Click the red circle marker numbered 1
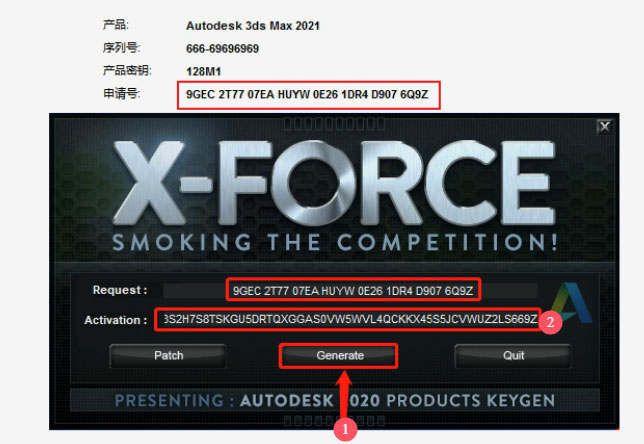Screen dimensions: 644x444 coord(345,429)
